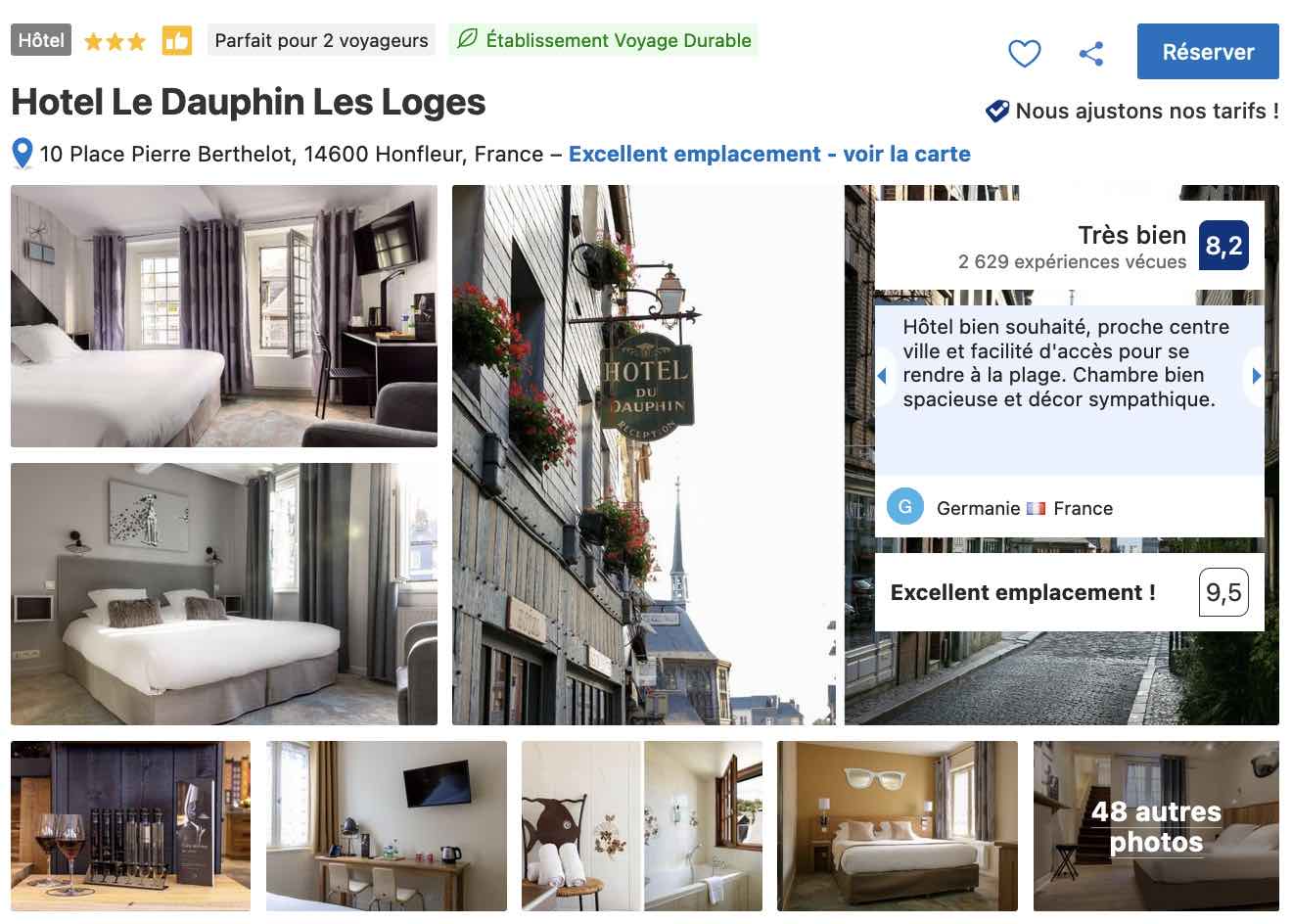
Task: Click reviewer avatar G
Action: 905,506
